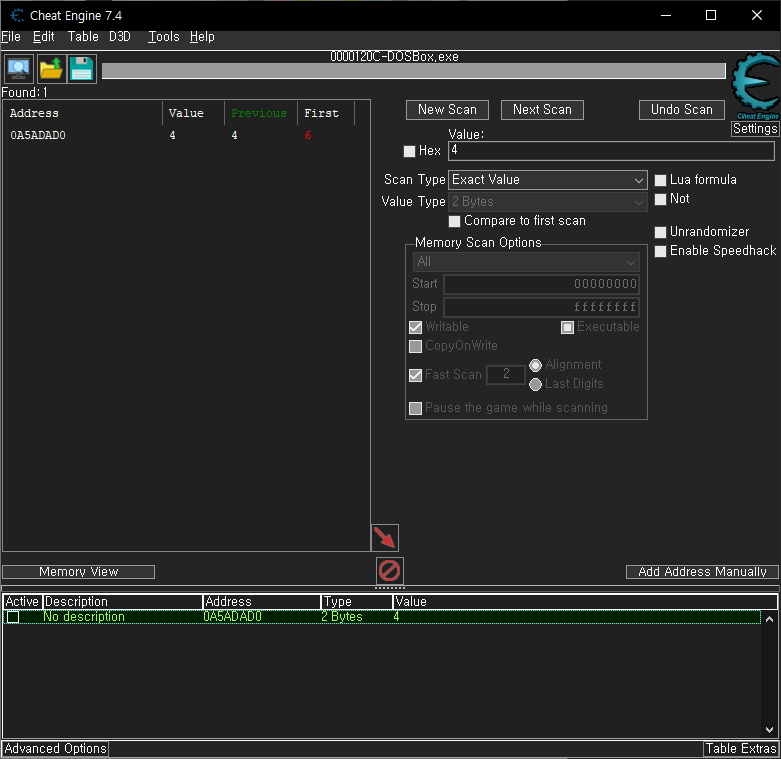Open Table Extras
The width and height of the screenshot is (781, 759).
pyautogui.click(x=741, y=749)
